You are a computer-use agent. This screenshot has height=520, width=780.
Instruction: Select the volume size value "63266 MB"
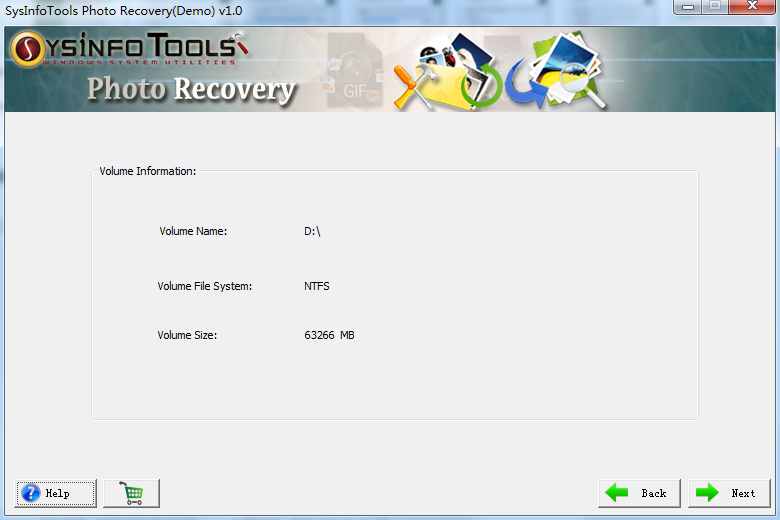[329, 335]
